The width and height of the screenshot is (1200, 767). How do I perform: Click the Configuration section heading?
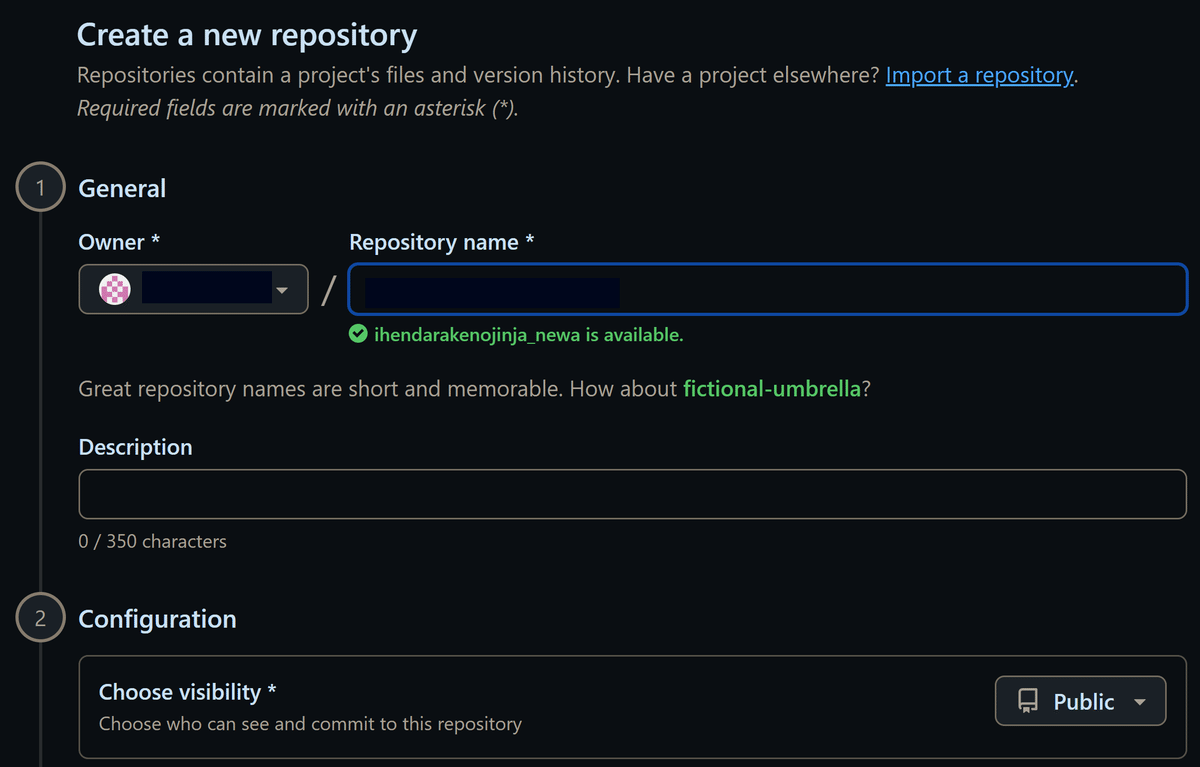[x=157, y=618]
